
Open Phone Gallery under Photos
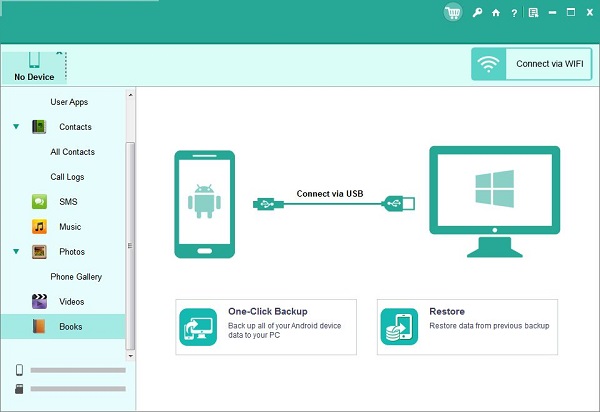(x=76, y=276)
